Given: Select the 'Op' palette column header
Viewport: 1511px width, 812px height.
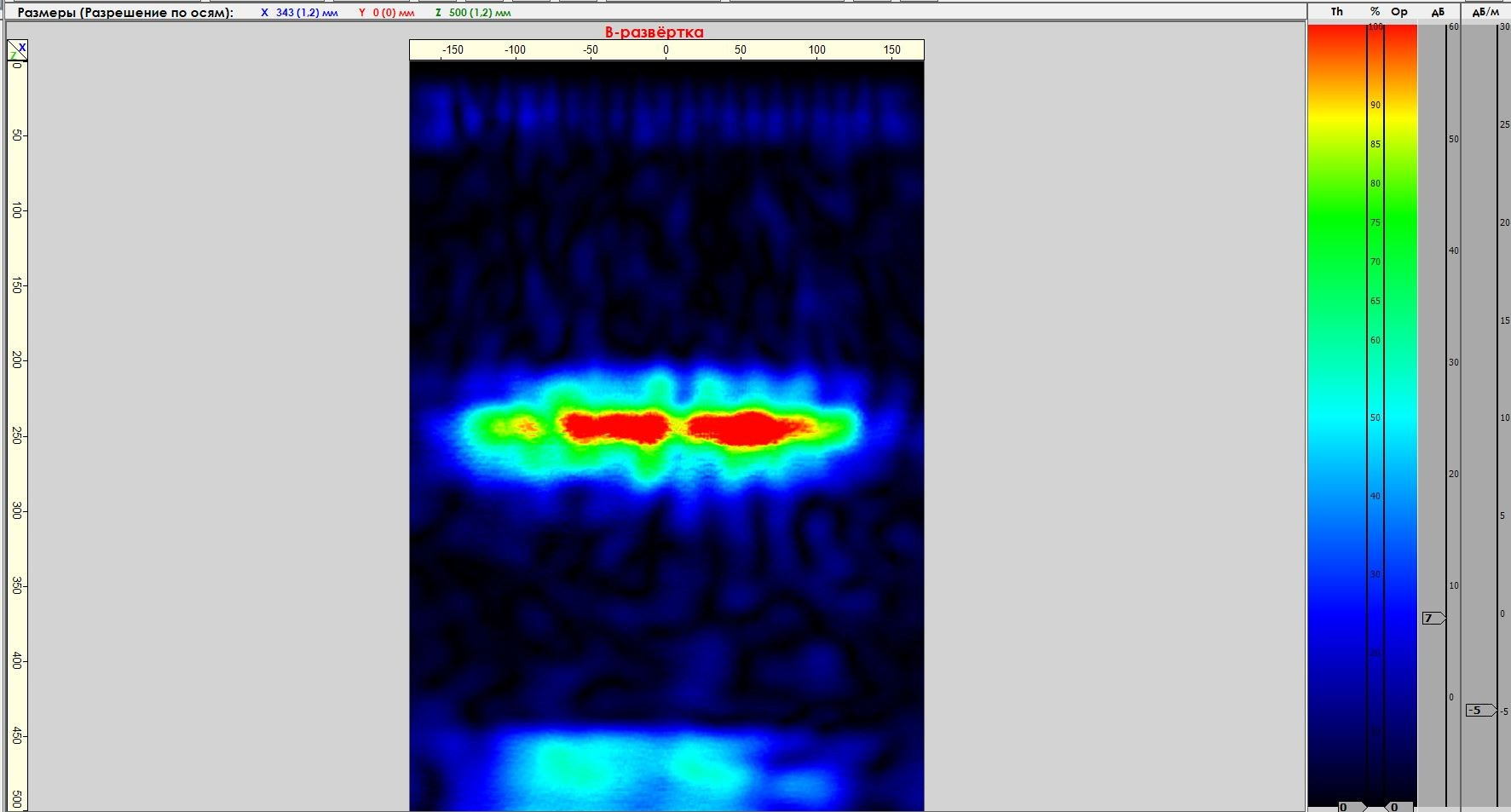Looking at the screenshot, I should 1399,12.
